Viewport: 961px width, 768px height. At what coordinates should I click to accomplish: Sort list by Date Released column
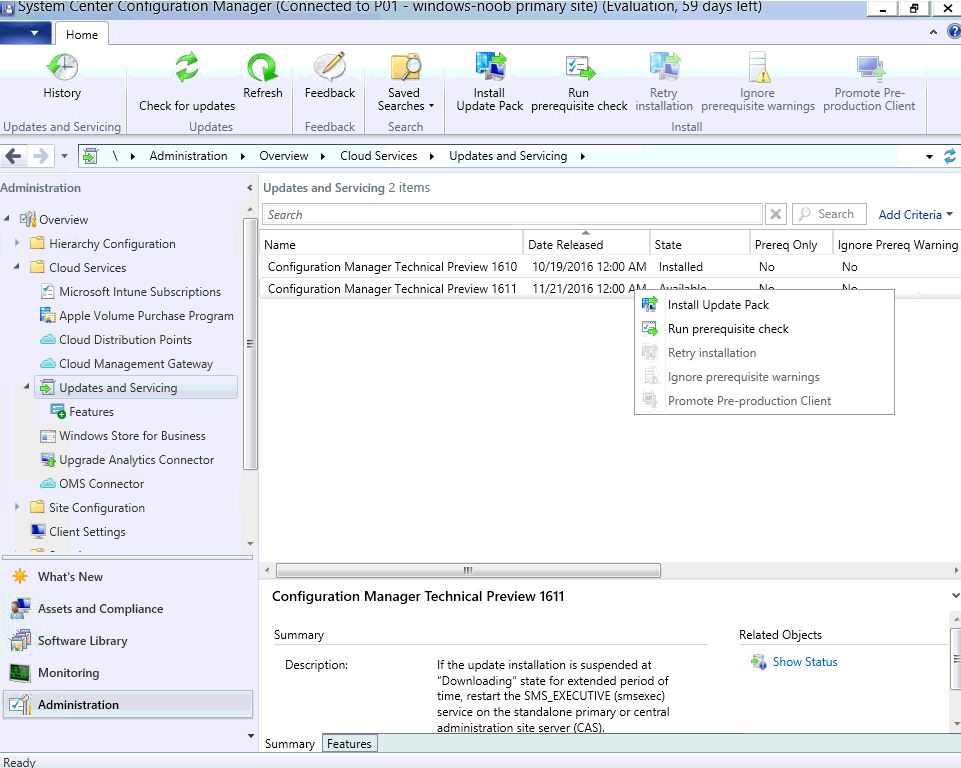[x=587, y=244]
